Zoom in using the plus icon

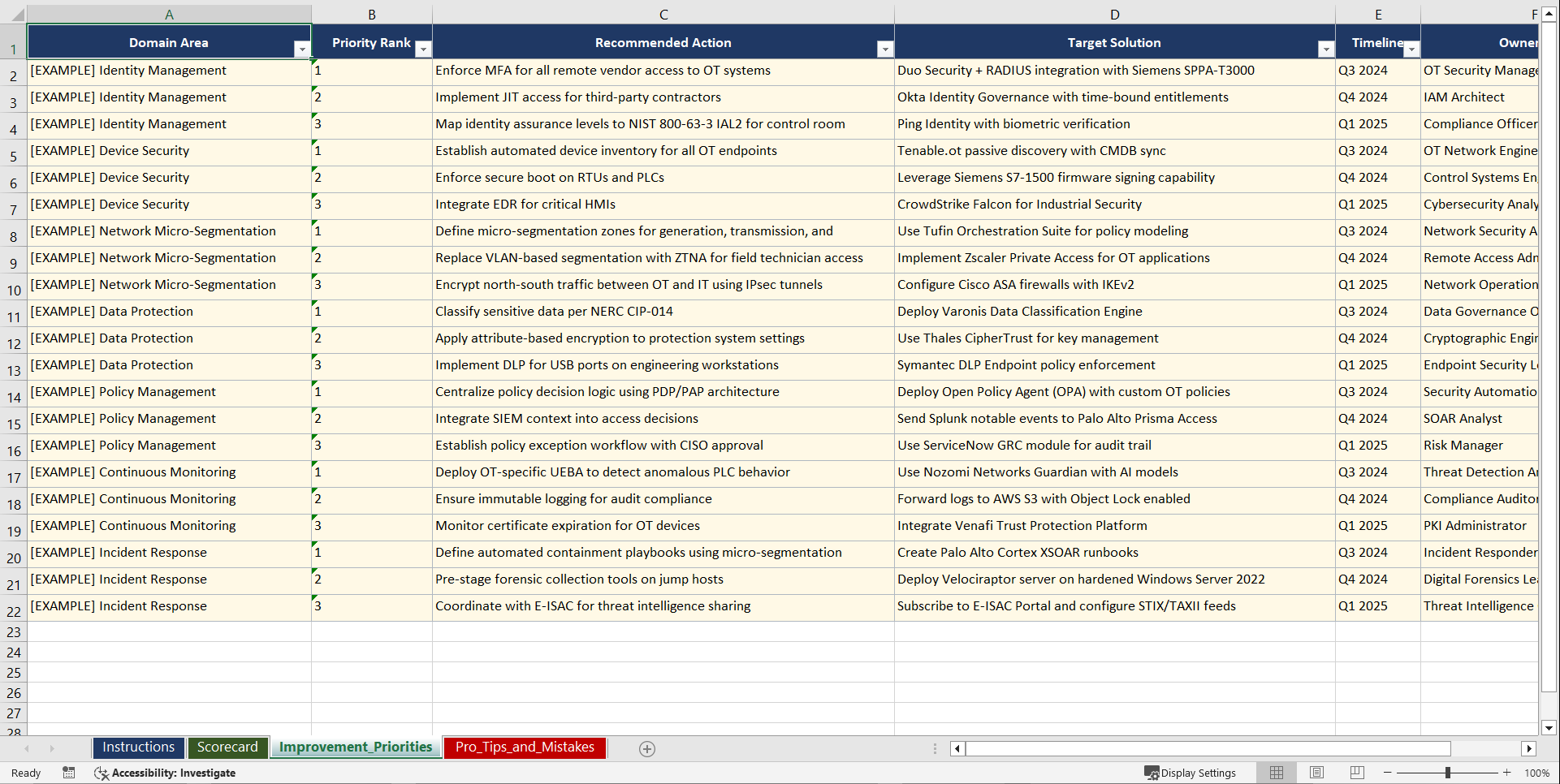pyautogui.click(x=1506, y=773)
